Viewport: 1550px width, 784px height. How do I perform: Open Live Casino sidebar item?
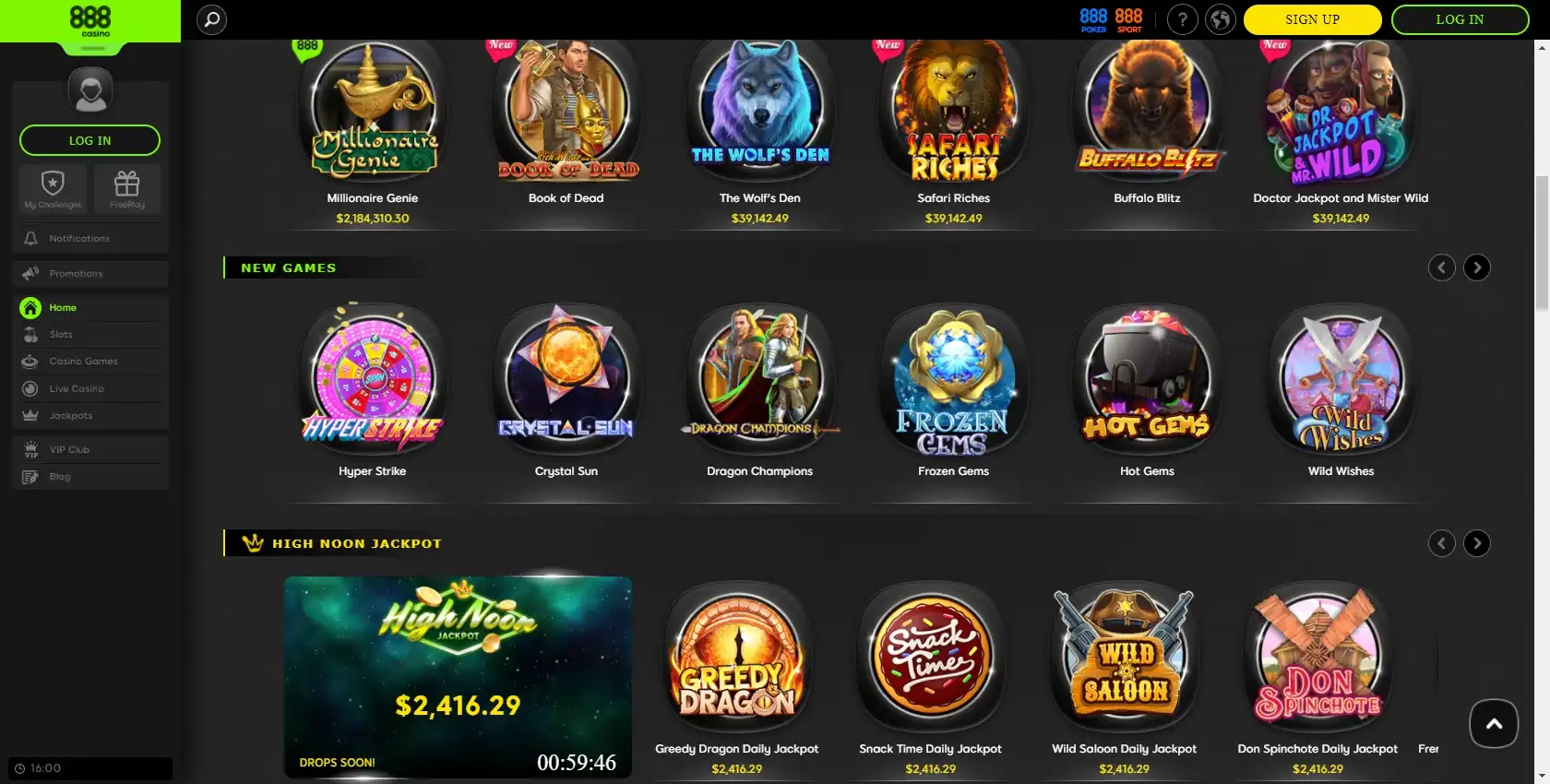click(x=90, y=388)
